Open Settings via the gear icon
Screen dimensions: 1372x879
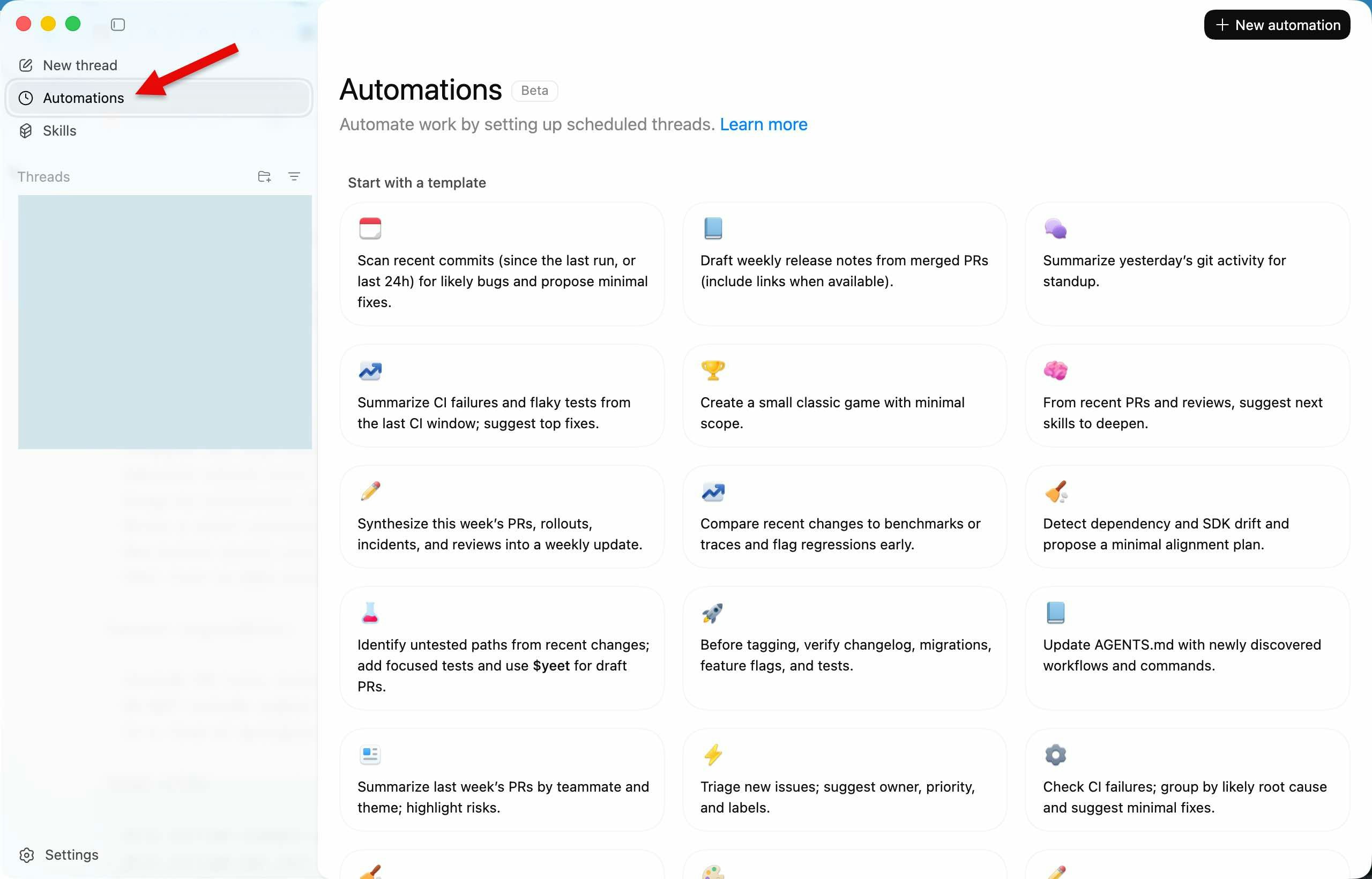point(27,854)
